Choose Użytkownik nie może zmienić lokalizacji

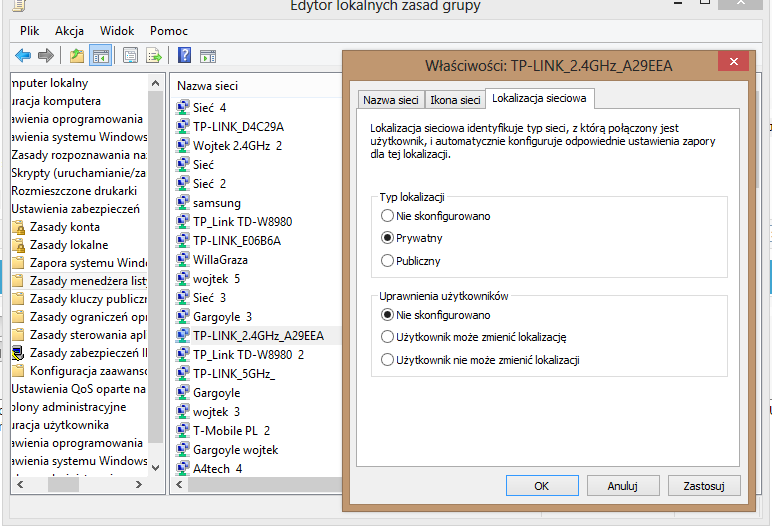point(388,360)
